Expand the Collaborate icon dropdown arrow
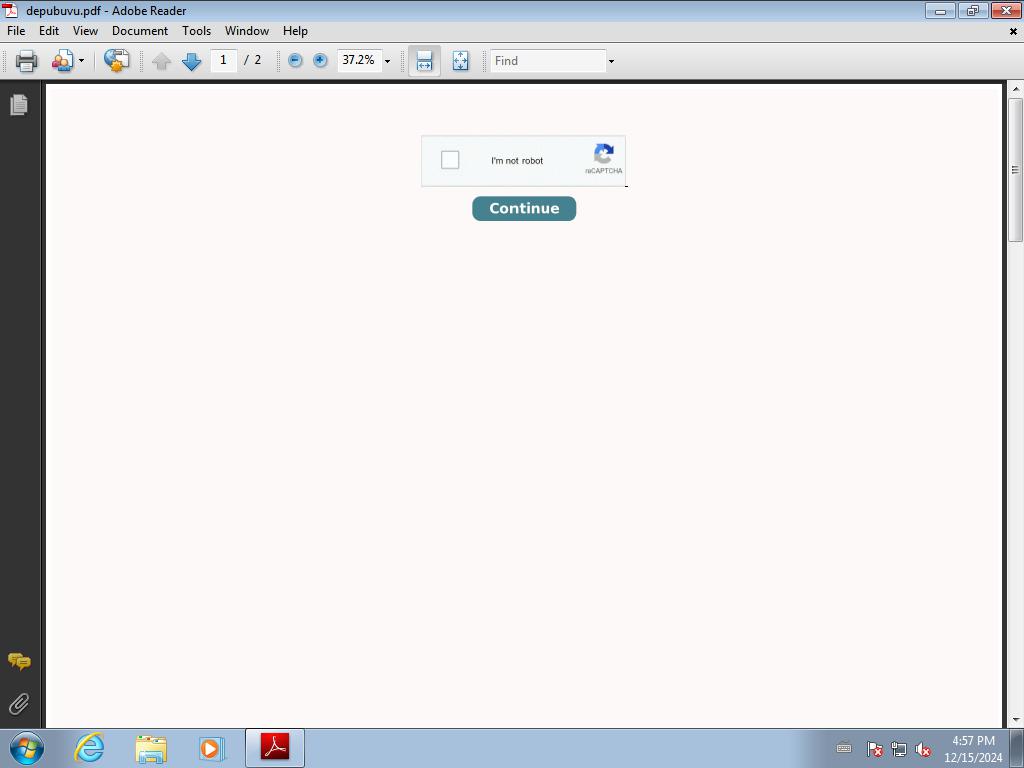Viewport: 1024px width, 768px height. coord(82,61)
